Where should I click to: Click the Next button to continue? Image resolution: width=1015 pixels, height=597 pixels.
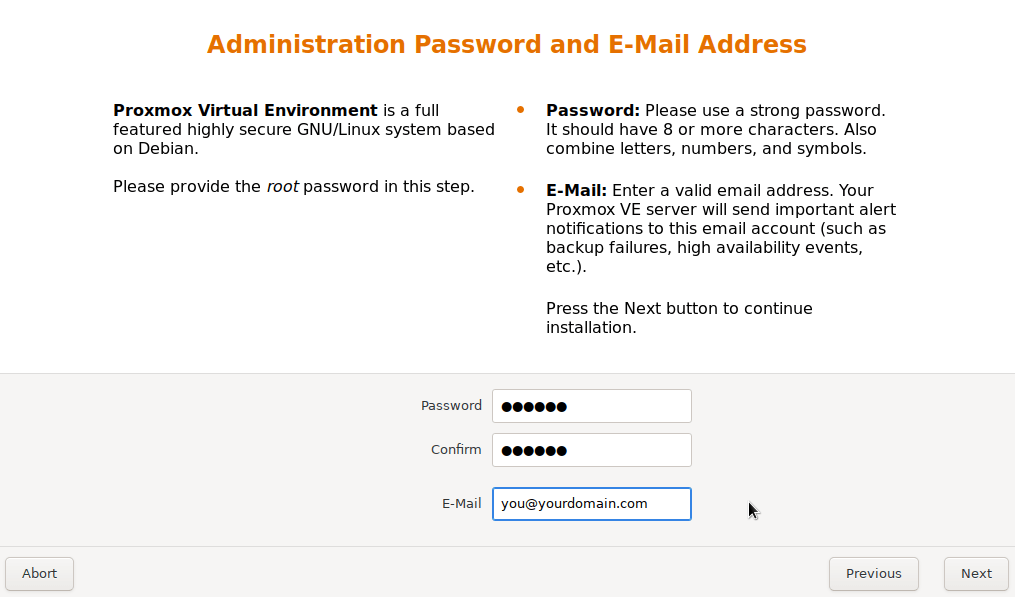coord(976,574)
